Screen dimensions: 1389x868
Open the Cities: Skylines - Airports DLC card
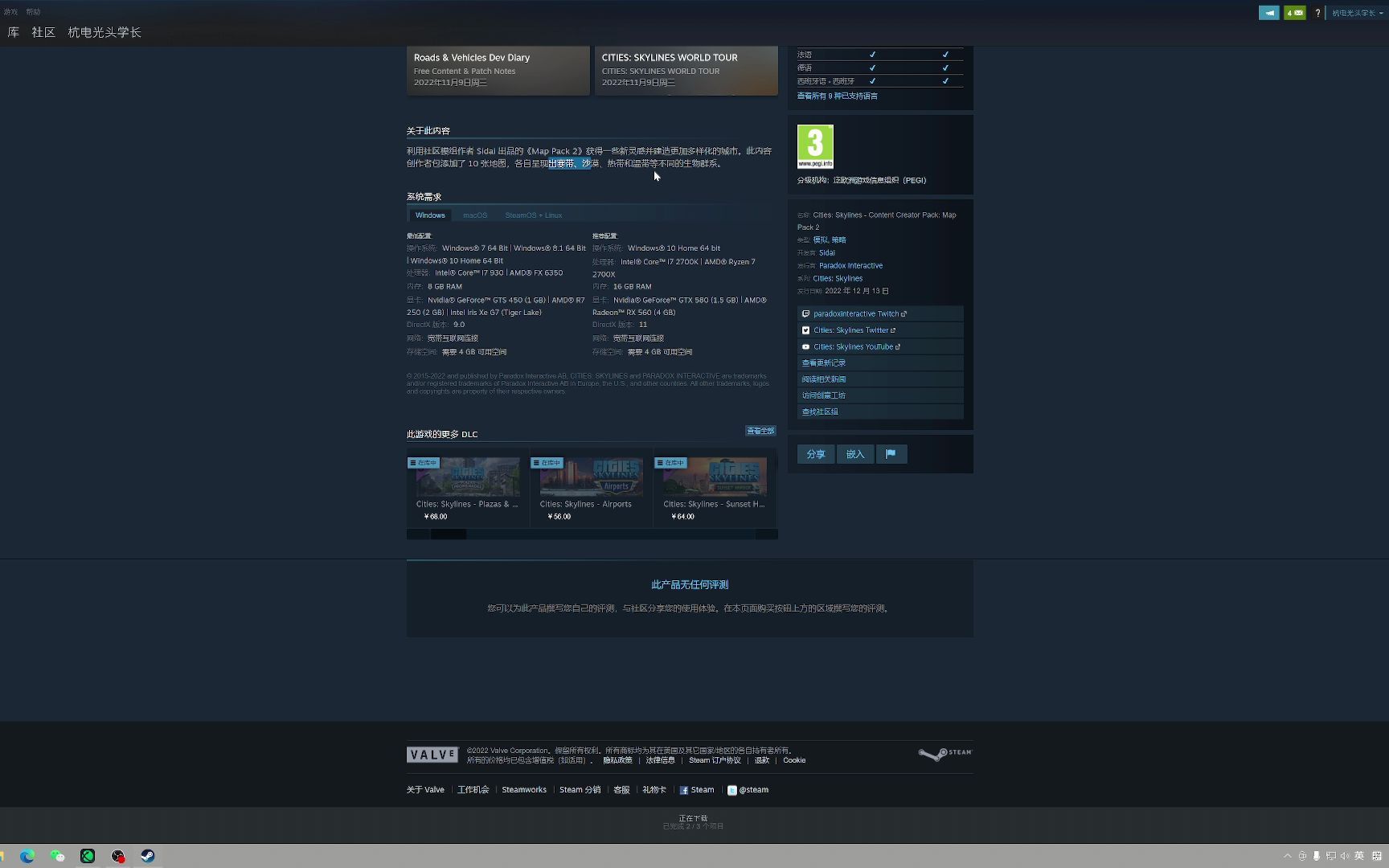(592, 489)
